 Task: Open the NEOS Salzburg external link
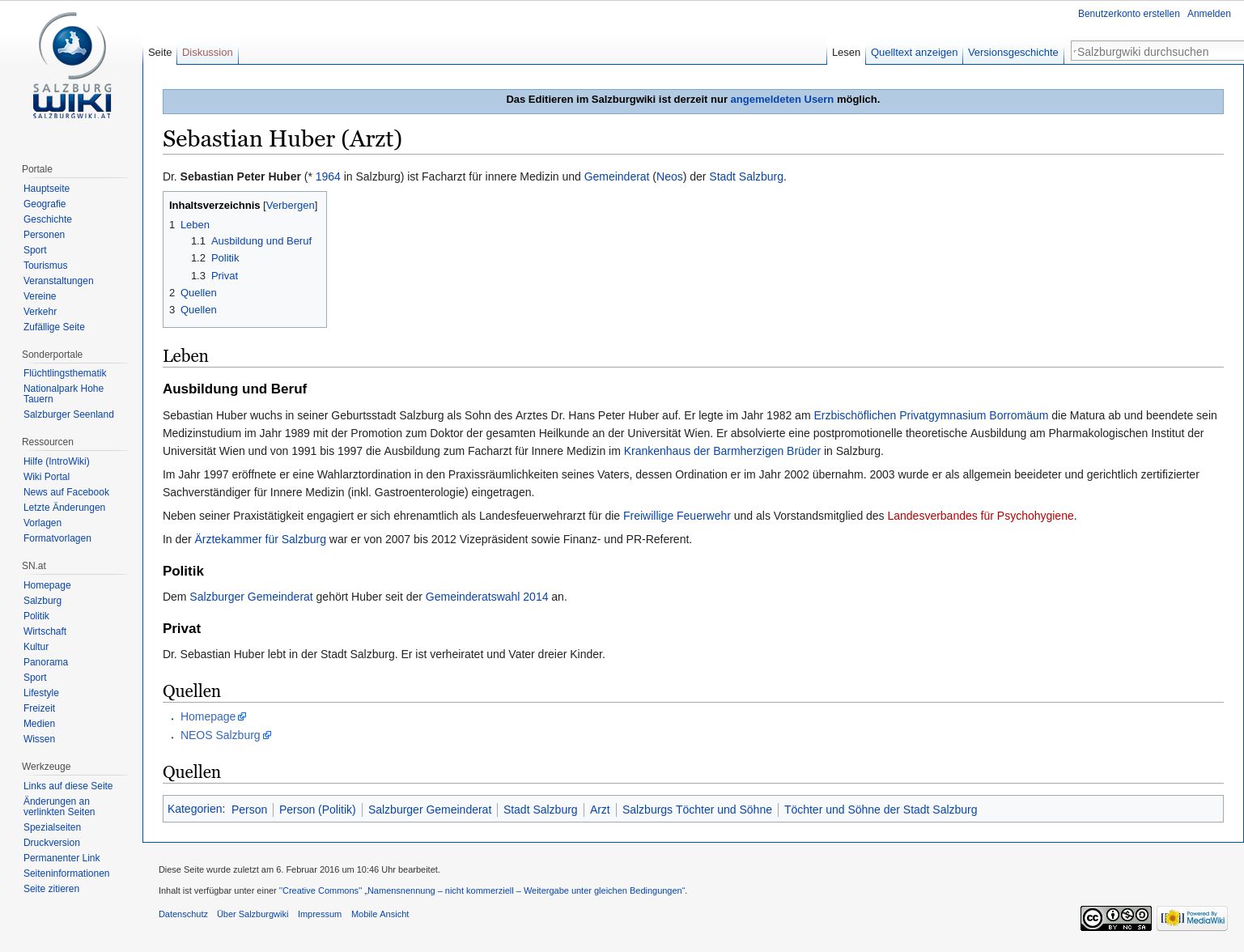click(x=225, y=735)
